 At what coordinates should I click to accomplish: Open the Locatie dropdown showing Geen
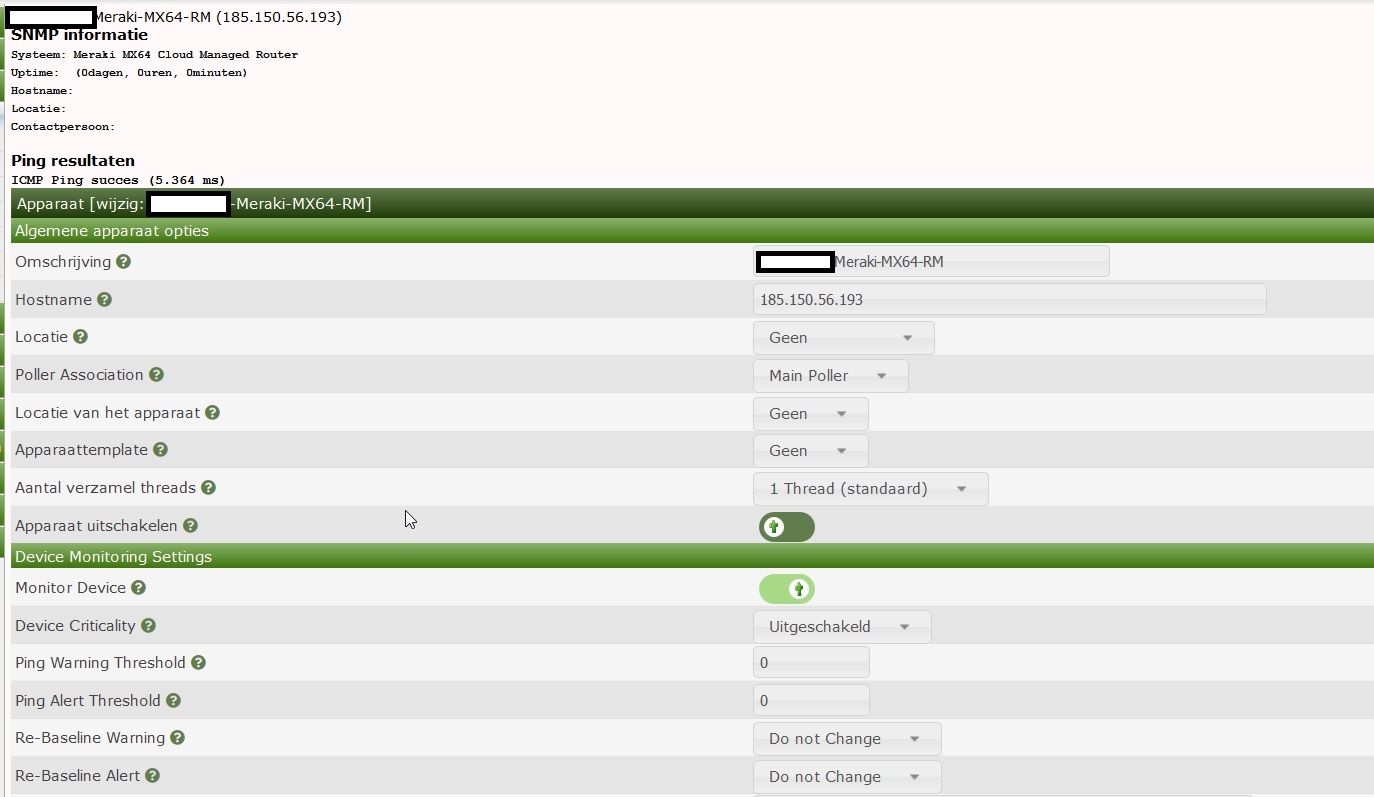tap(843, 338)
